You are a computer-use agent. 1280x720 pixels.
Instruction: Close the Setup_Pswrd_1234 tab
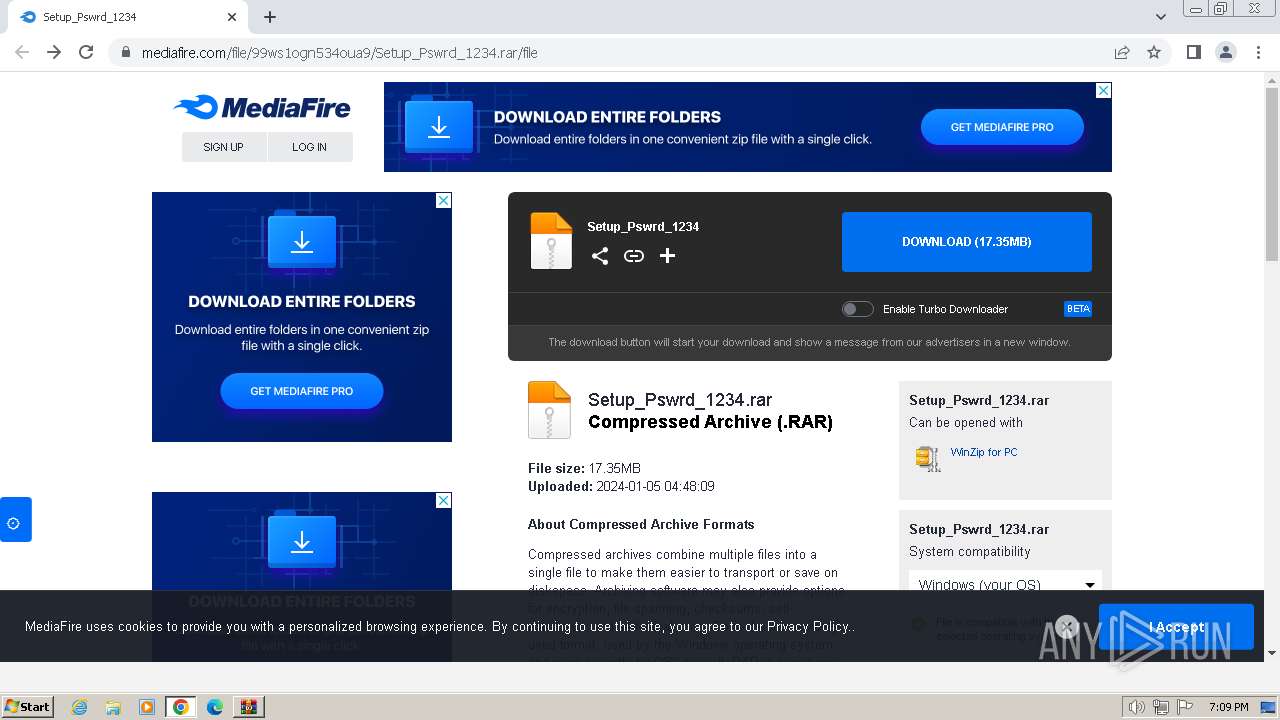(x=232, y=17)
